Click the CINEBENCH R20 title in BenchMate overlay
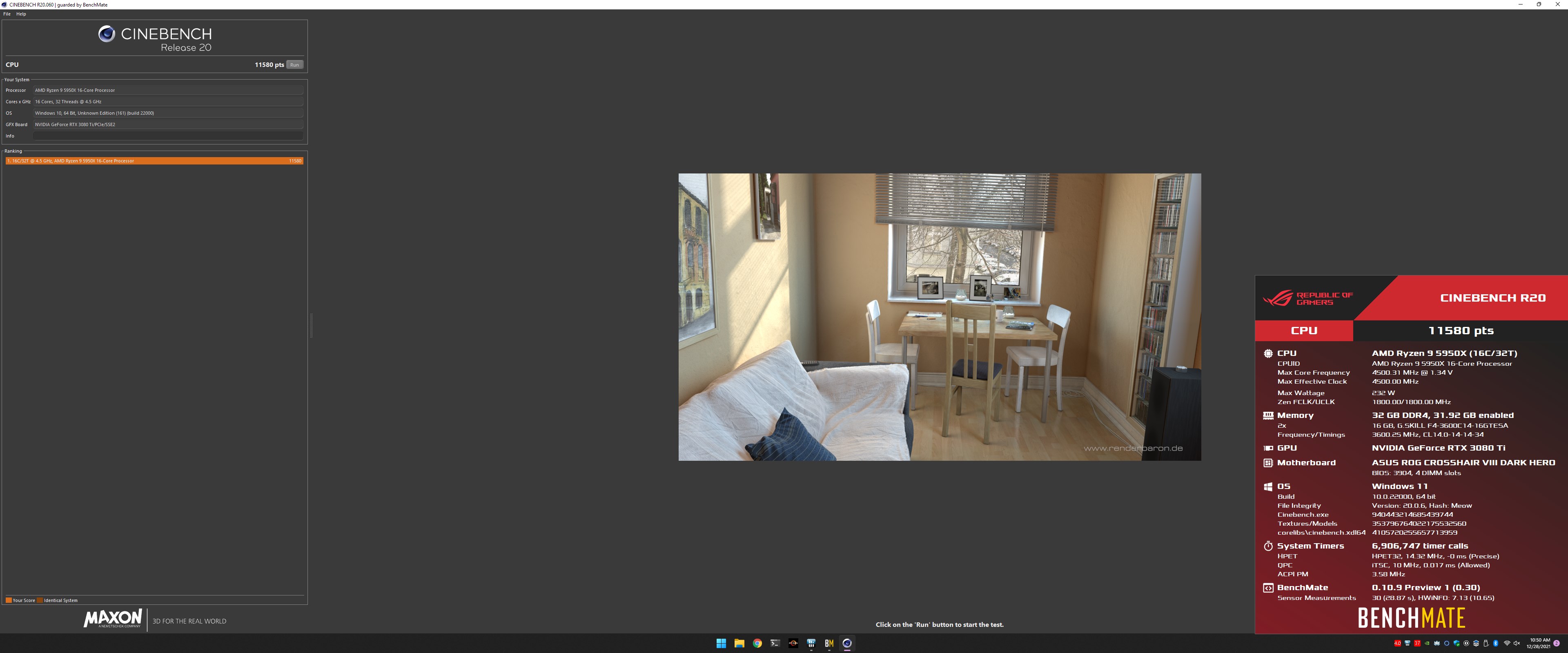1568x653 pixels. [x=1492, y=298]
